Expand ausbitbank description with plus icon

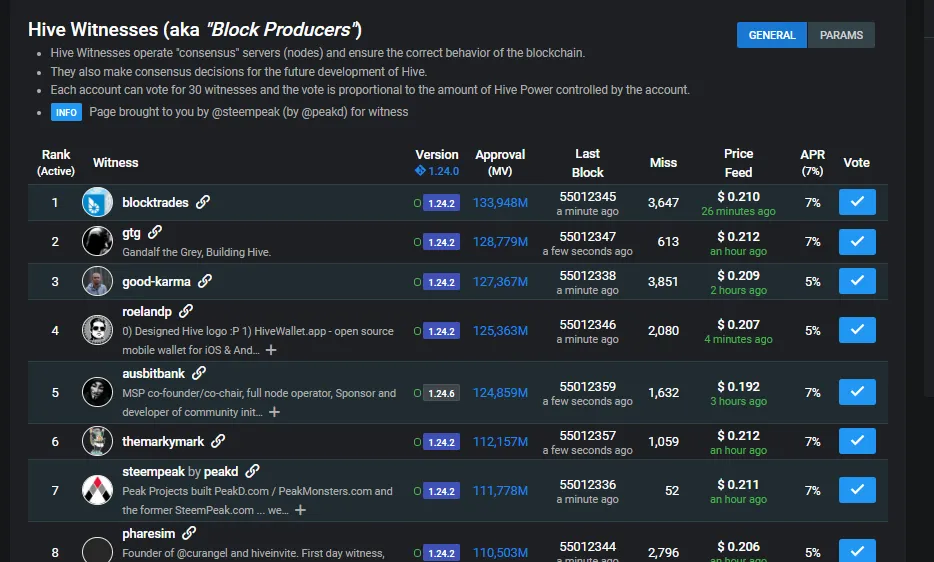click(274, 412)
